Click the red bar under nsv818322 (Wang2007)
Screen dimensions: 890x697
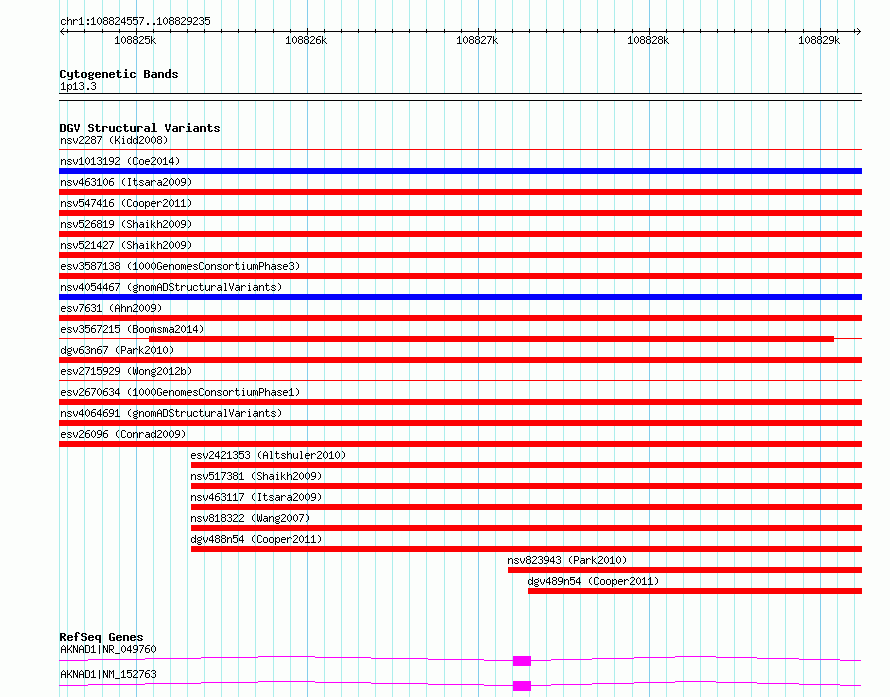click(x=527, y=528)
